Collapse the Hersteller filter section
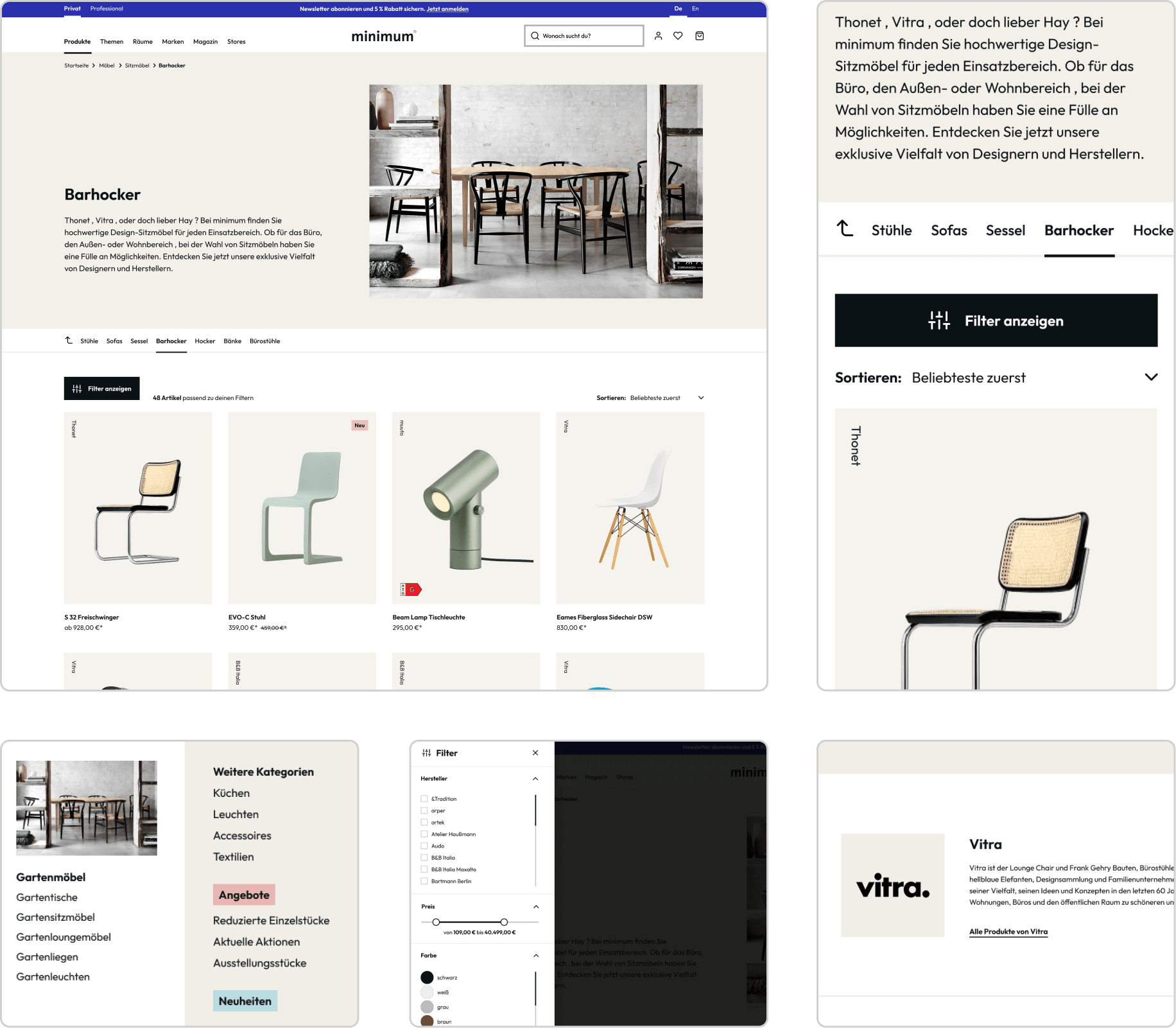Image resolution: width=1176 pixels, height=1028 pixels. (x=535, y=778)
